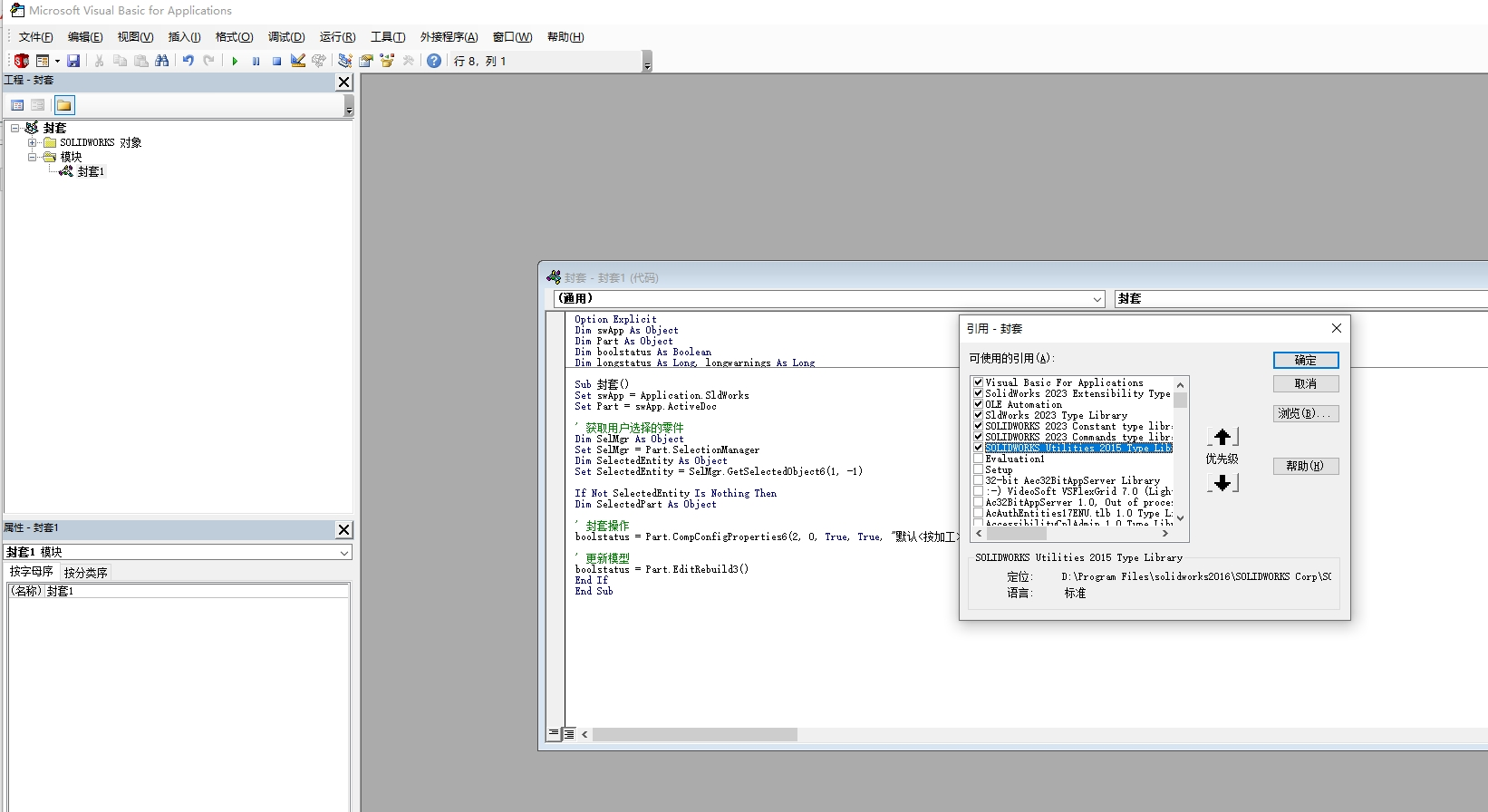Click the Insert UserForm toolbar icon

(43, 61)
